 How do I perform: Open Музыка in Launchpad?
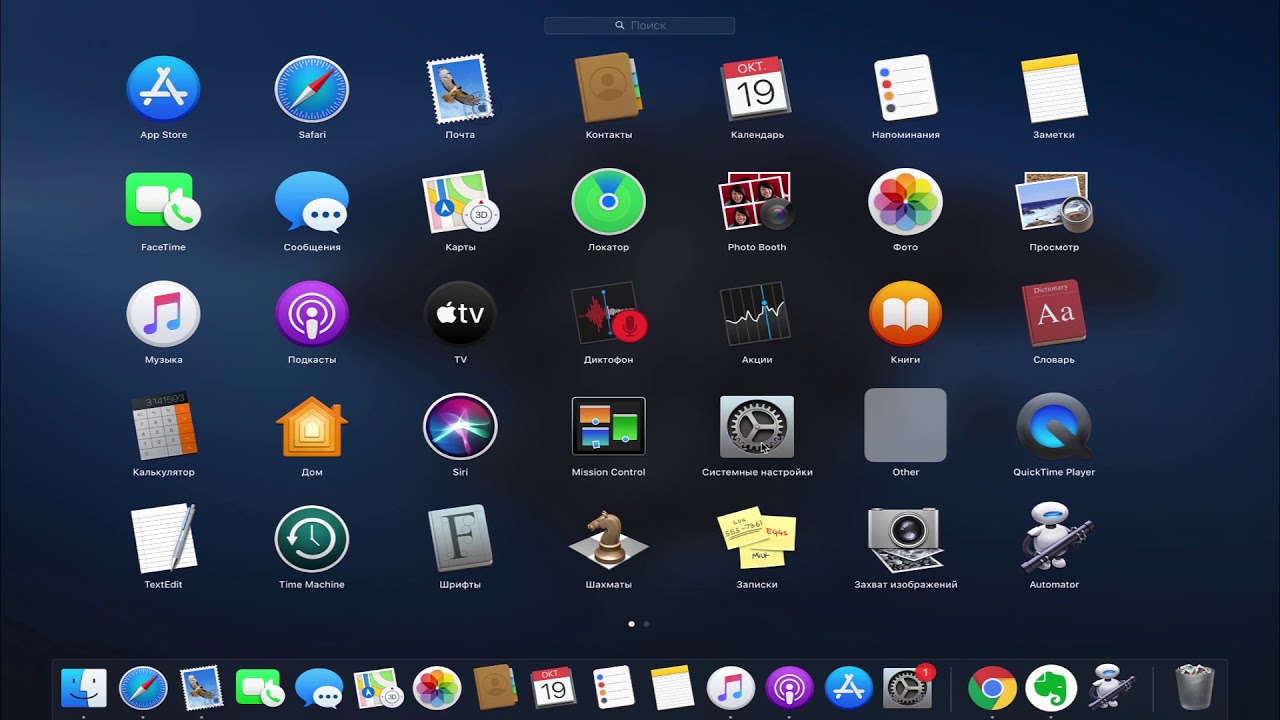pos(163,314)
